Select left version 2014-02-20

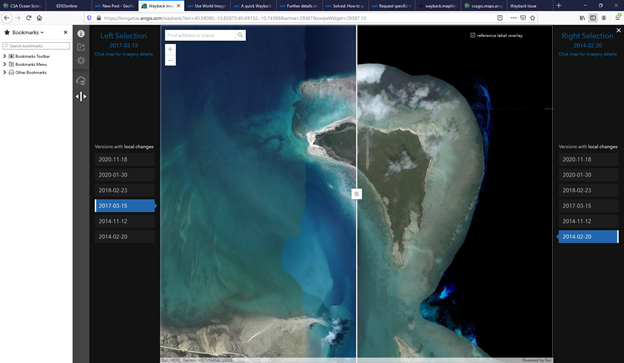click(125, 237)
